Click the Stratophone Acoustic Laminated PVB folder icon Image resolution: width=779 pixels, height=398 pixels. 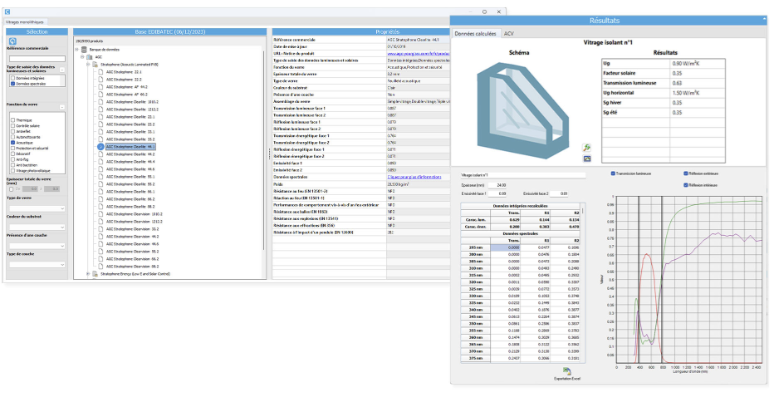pos(95,65)
